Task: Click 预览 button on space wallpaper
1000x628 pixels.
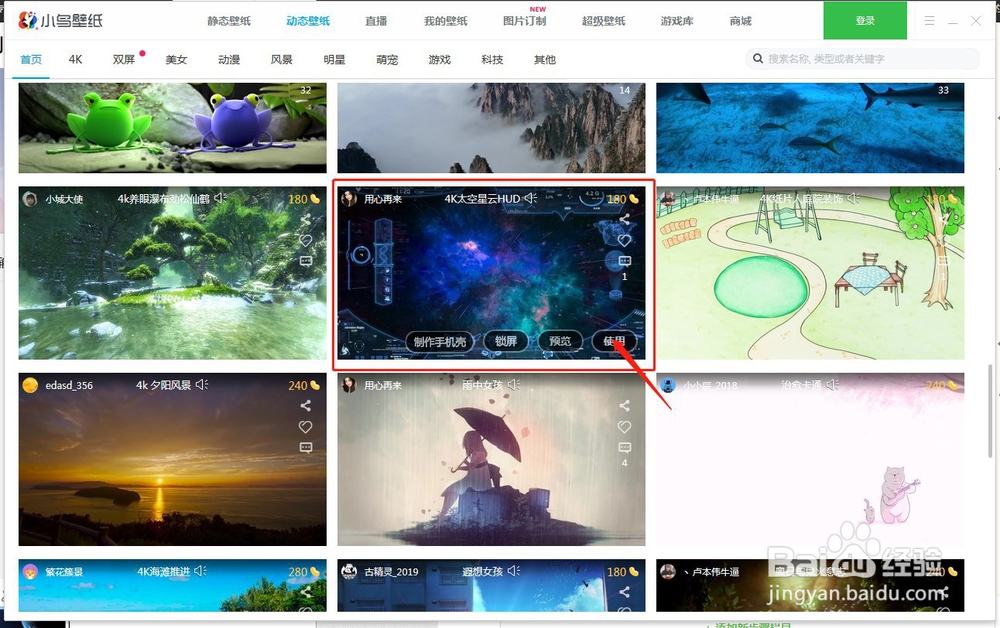Action: (x=561, y=341)
